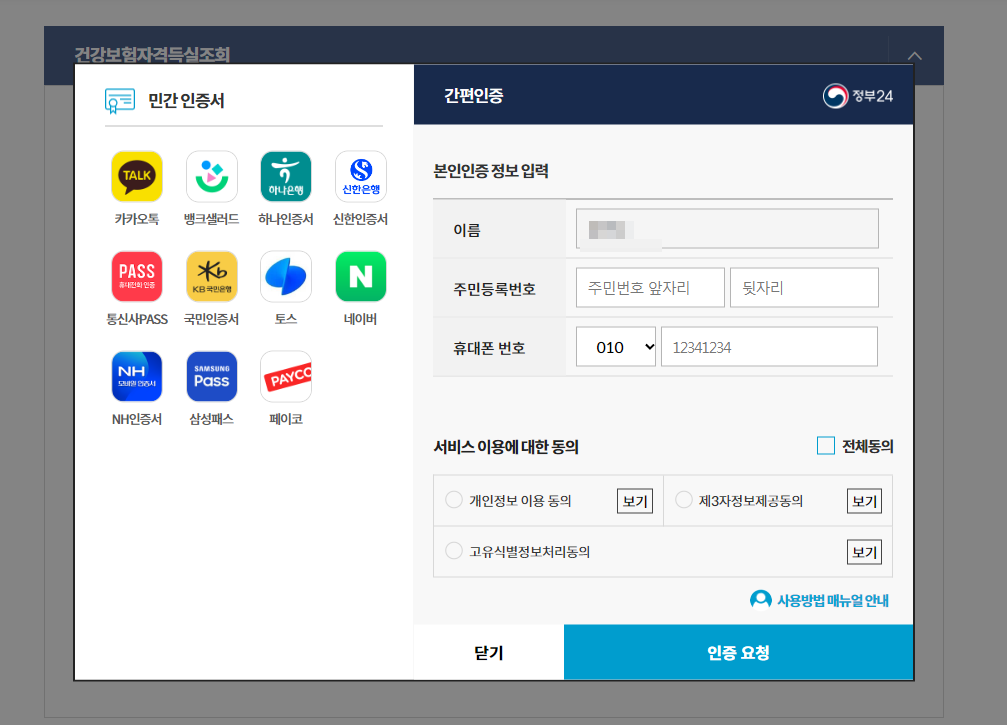
Task: View 개인정보 이용 동의 details with 보기
Action: [635, 501]
